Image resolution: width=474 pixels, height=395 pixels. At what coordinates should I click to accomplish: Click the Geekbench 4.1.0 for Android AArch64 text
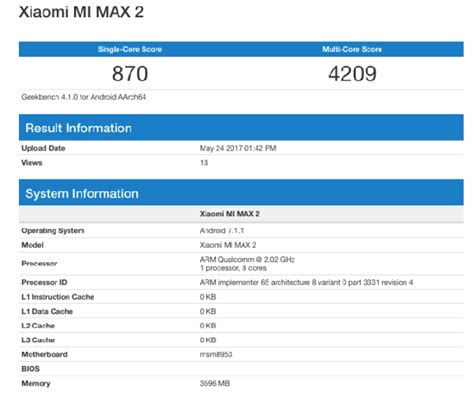(x=84, y=97)
